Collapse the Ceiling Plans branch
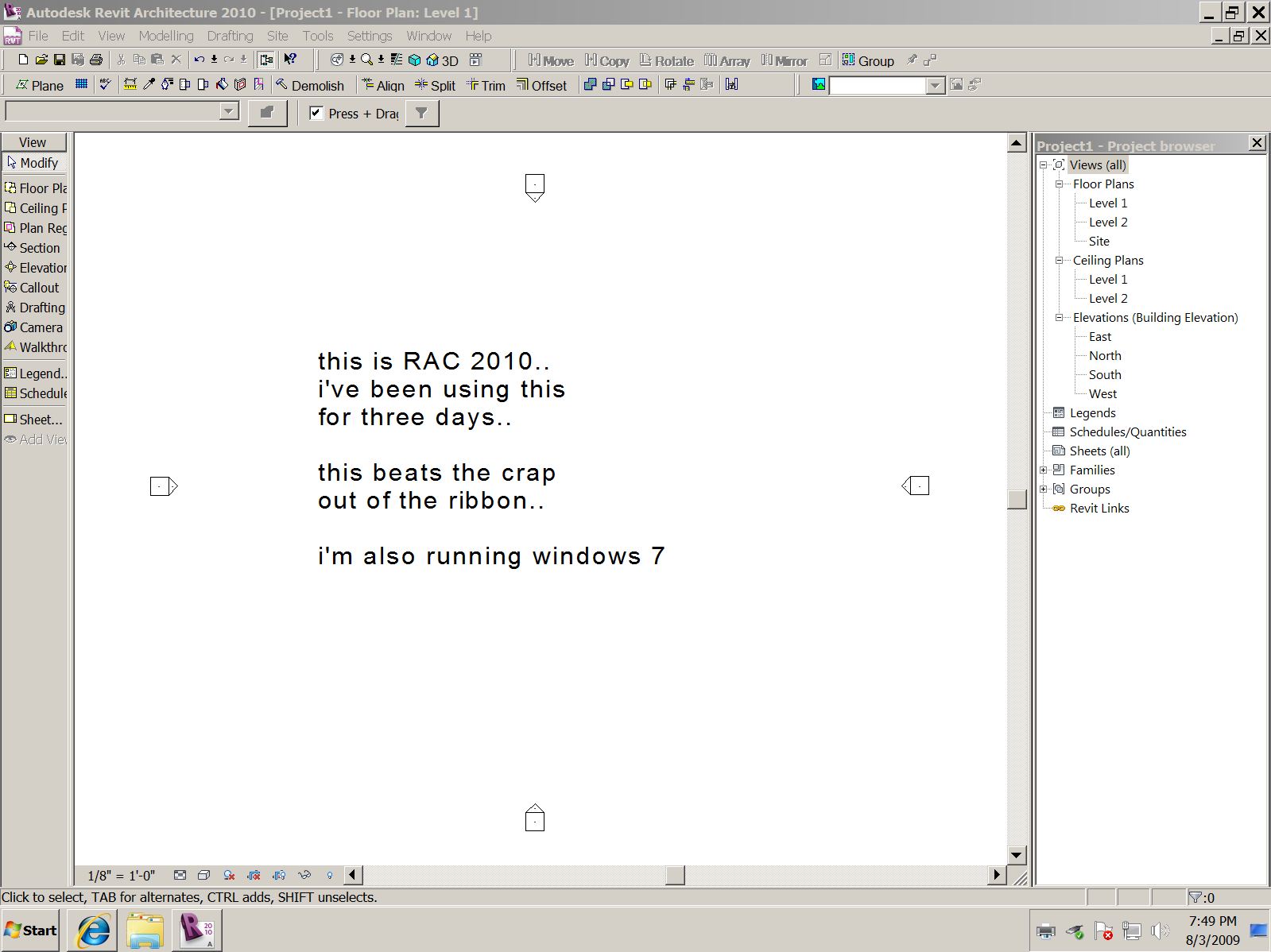The width and height of the screenshot is (1271, 952). pos(1060,260)
